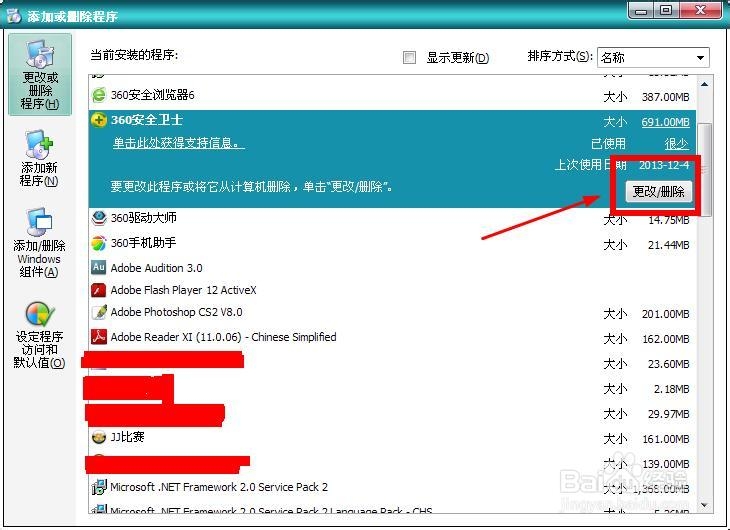Click the JJ比赛 program icon
Image resolution: width=730 pixels, height=530 pixels.
[x=99, y=437]
